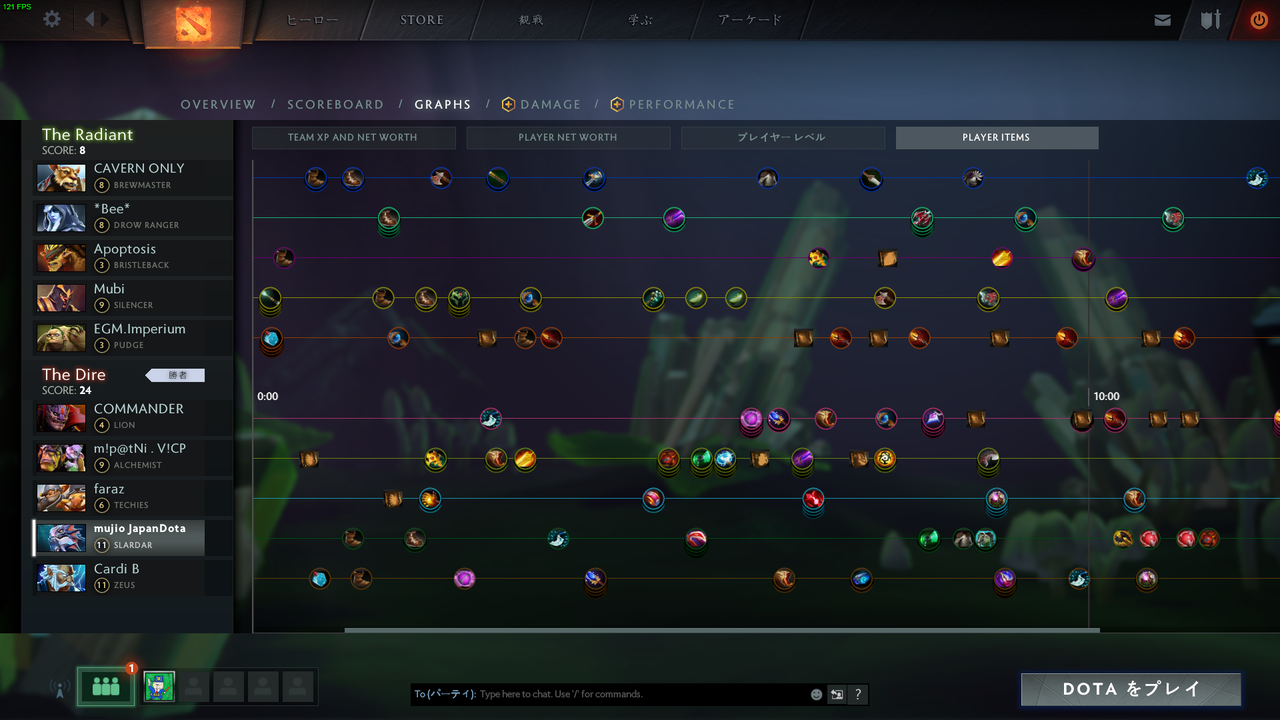Select the Pudge hero portrait
Image resolution: width=1280 pixels, height=720 pixels.
(x=61, y=337)
